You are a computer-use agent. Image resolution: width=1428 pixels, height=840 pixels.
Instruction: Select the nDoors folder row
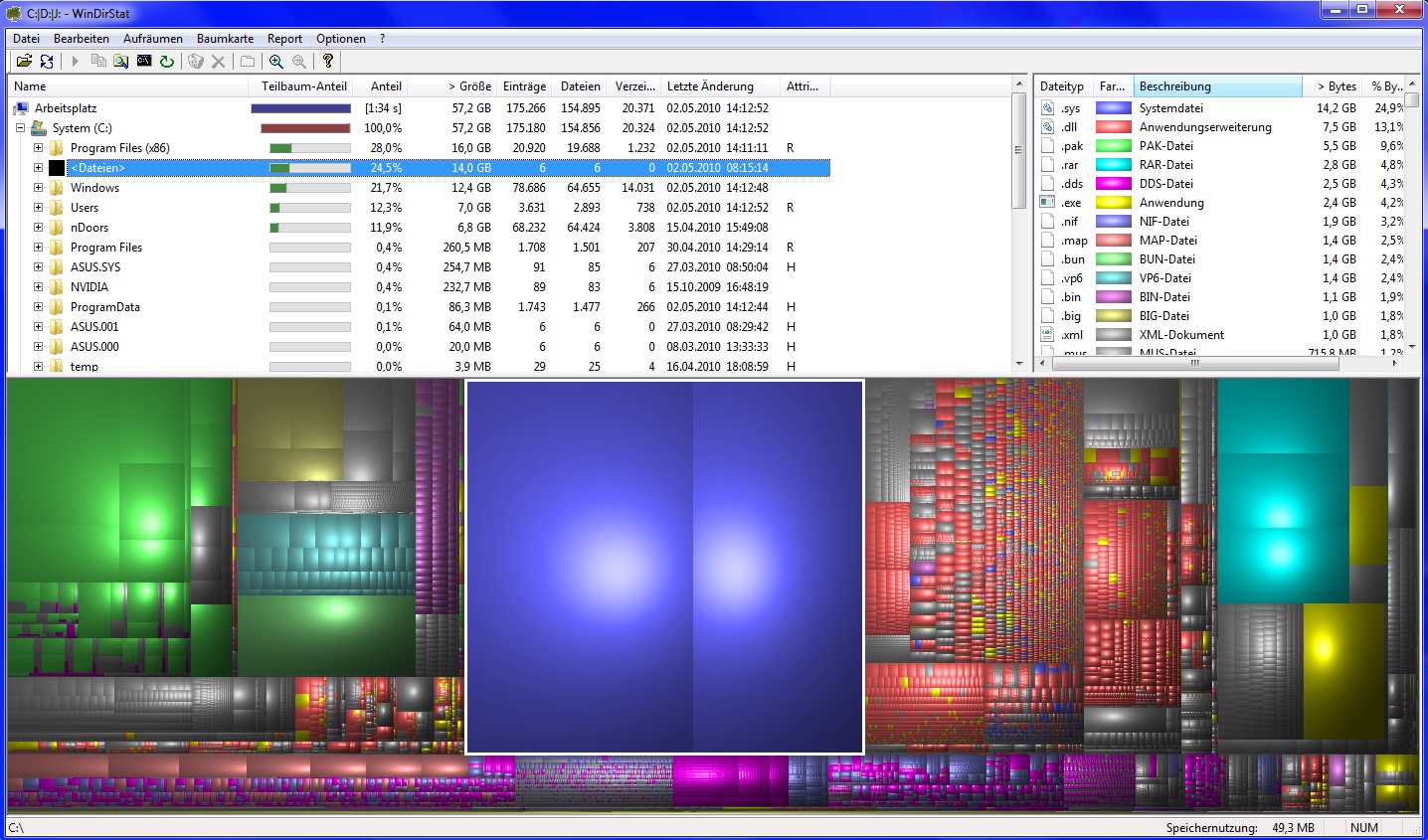tap(89, 228)
